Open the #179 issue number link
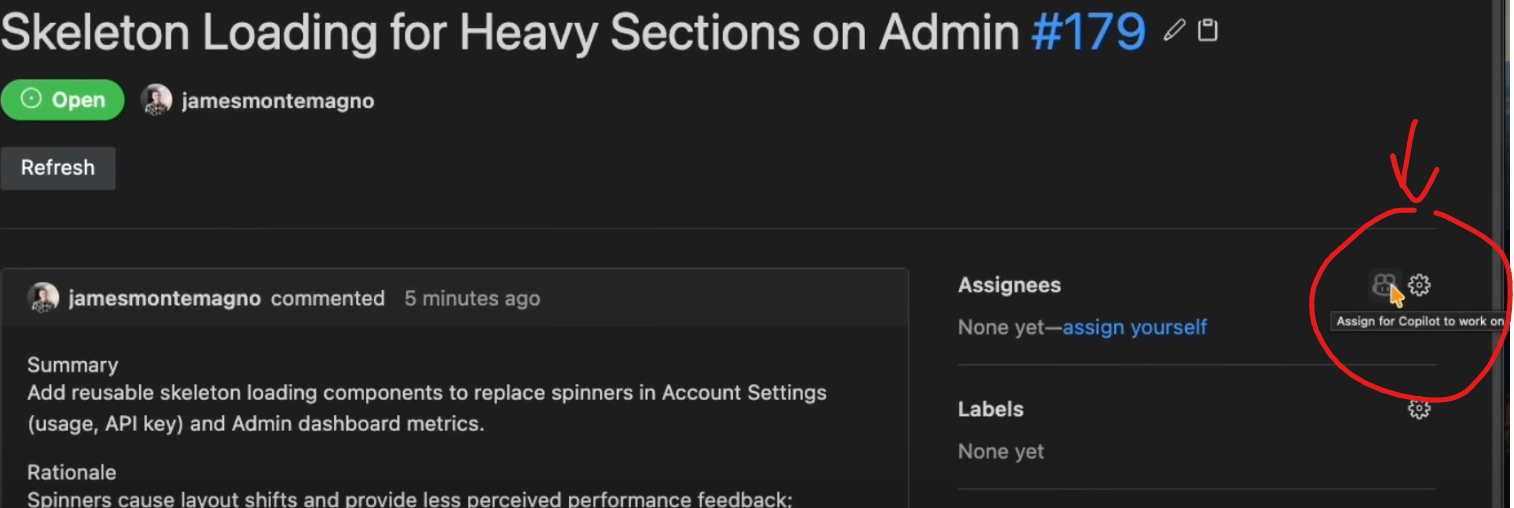Image resolution: width=1514 pixels, height=508 pixels. pos(1088,32)
